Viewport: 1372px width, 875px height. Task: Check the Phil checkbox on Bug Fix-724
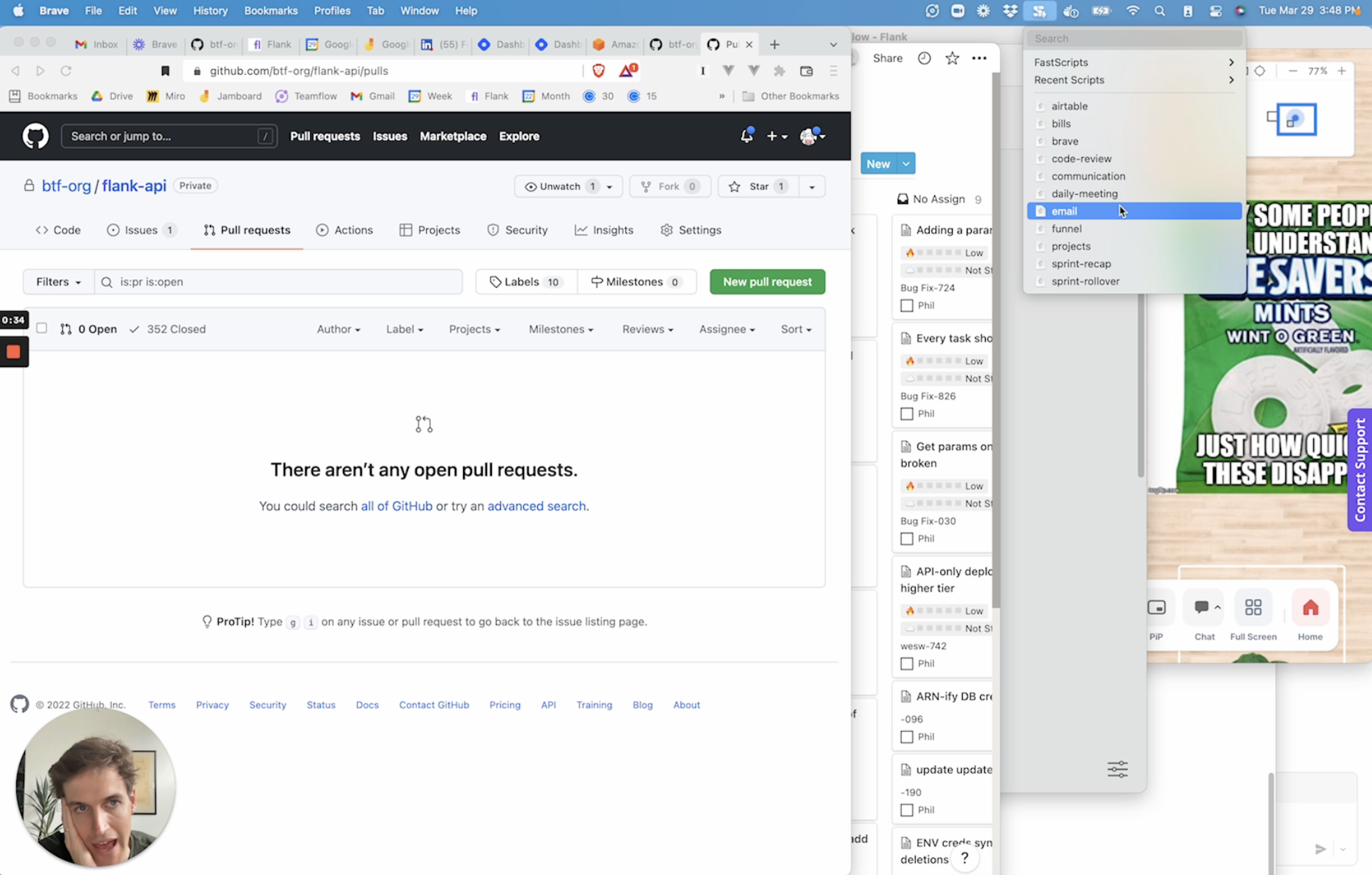point(907,305)
